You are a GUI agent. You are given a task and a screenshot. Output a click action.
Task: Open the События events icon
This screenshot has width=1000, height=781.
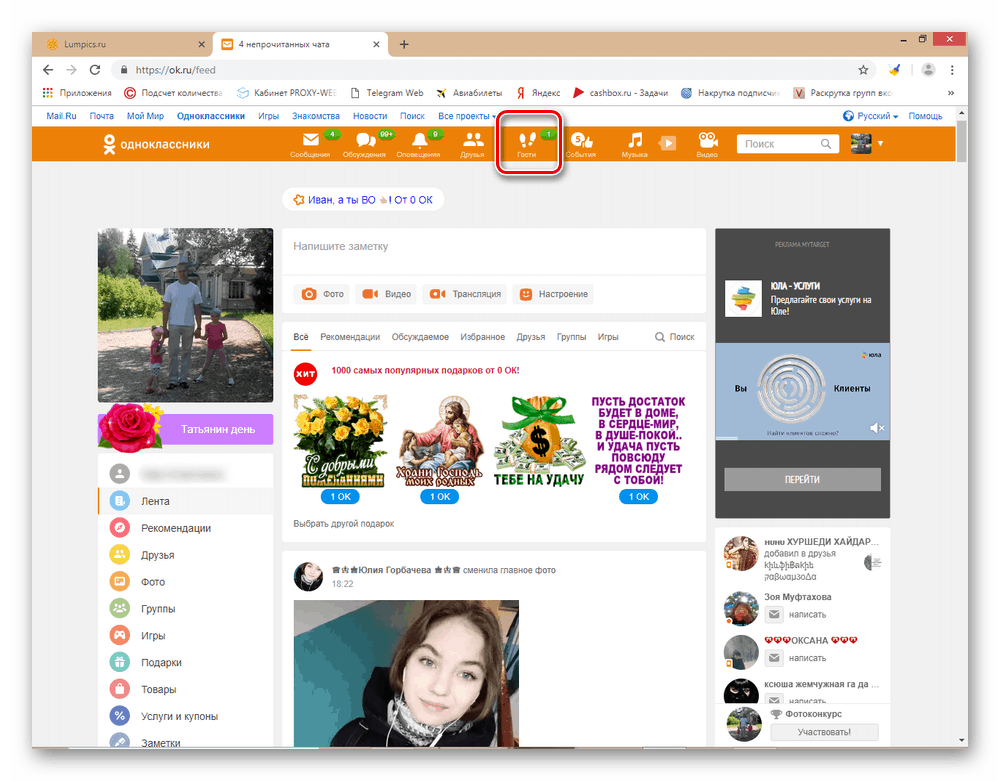coord(581,144)
